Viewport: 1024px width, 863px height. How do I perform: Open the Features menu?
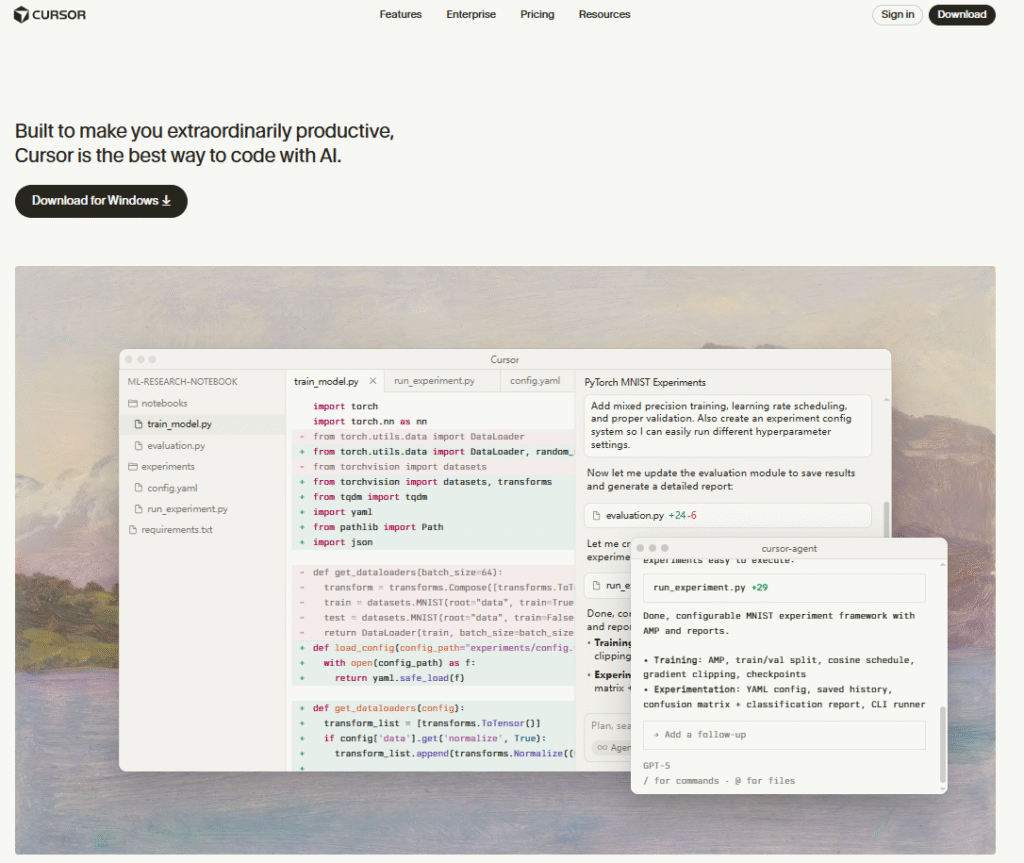pos(400,15)
